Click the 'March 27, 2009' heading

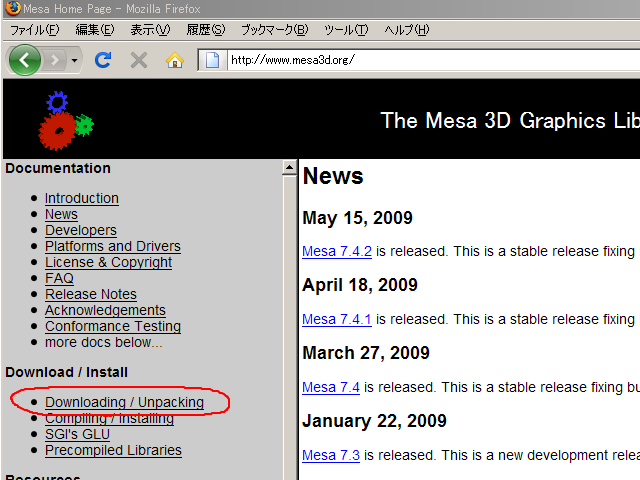tap(366, 353)
